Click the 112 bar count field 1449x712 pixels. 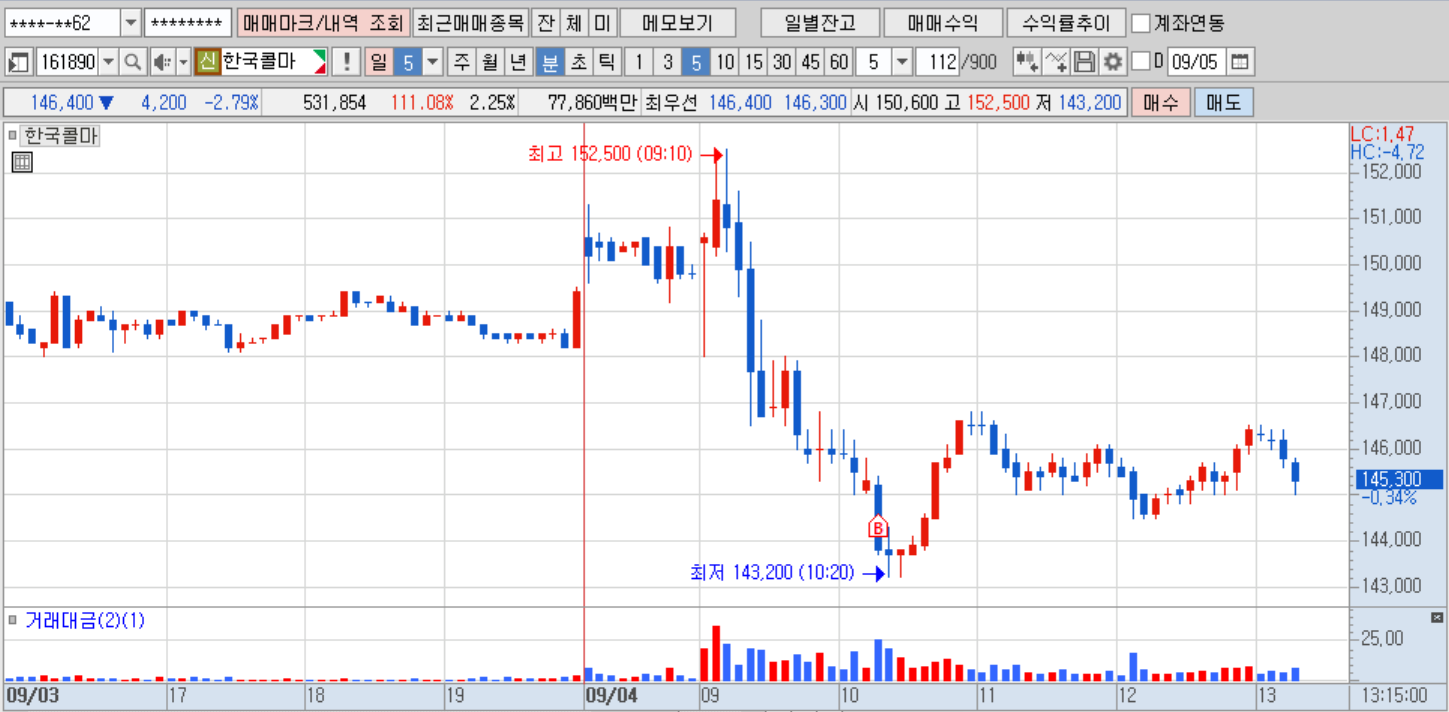coord(937,62)
